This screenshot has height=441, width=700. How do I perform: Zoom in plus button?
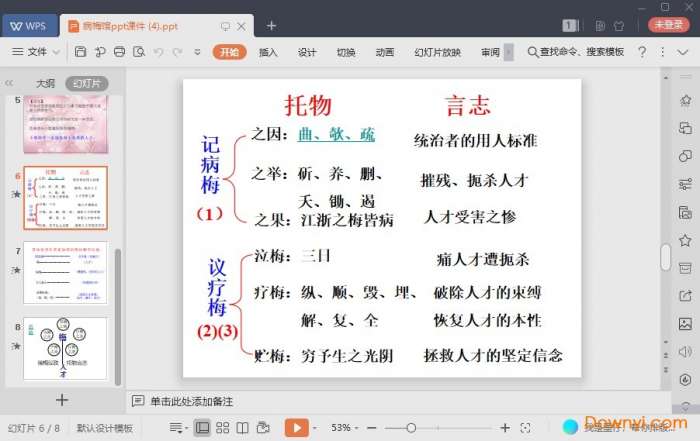pyautogui.click(x=505, y=428)
